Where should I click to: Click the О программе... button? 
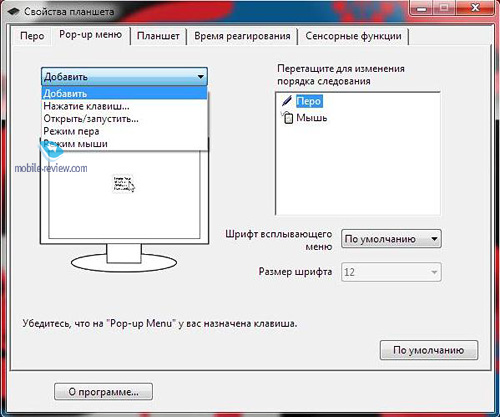click(x=103, y=392)
